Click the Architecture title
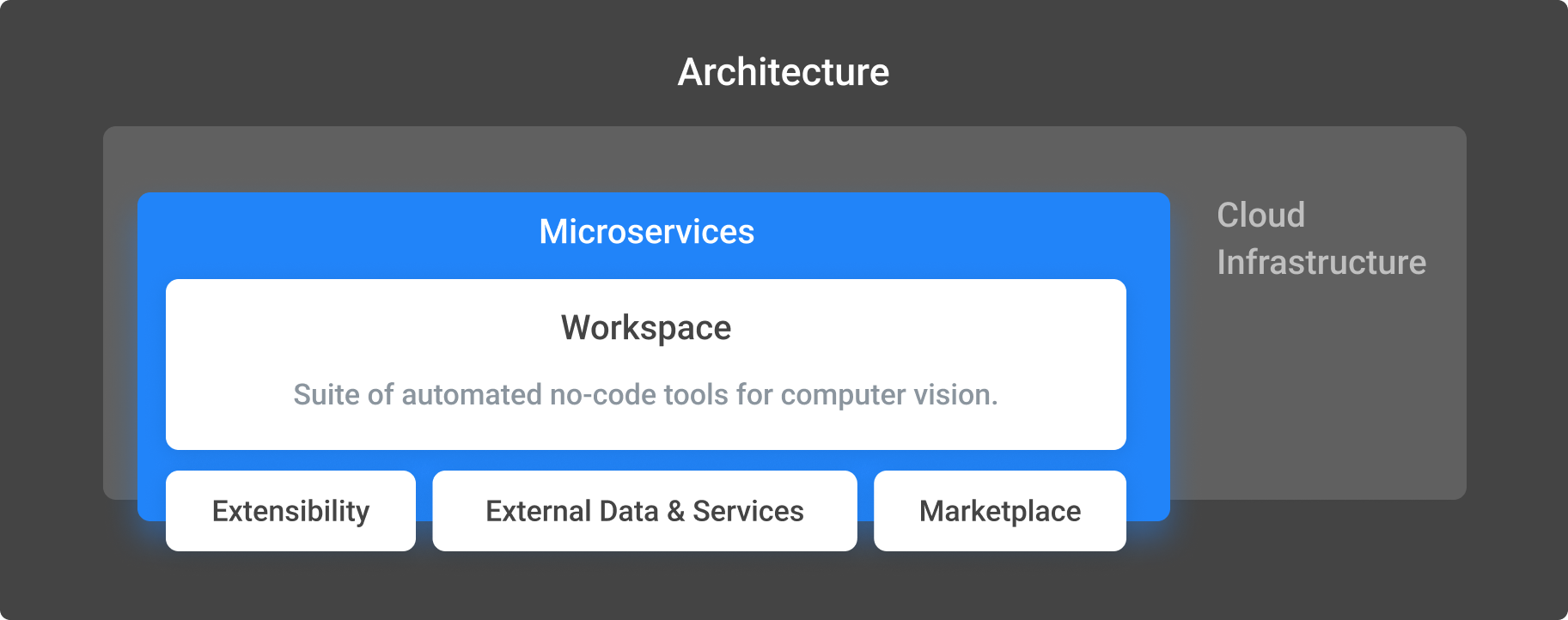 click(784, 72)
